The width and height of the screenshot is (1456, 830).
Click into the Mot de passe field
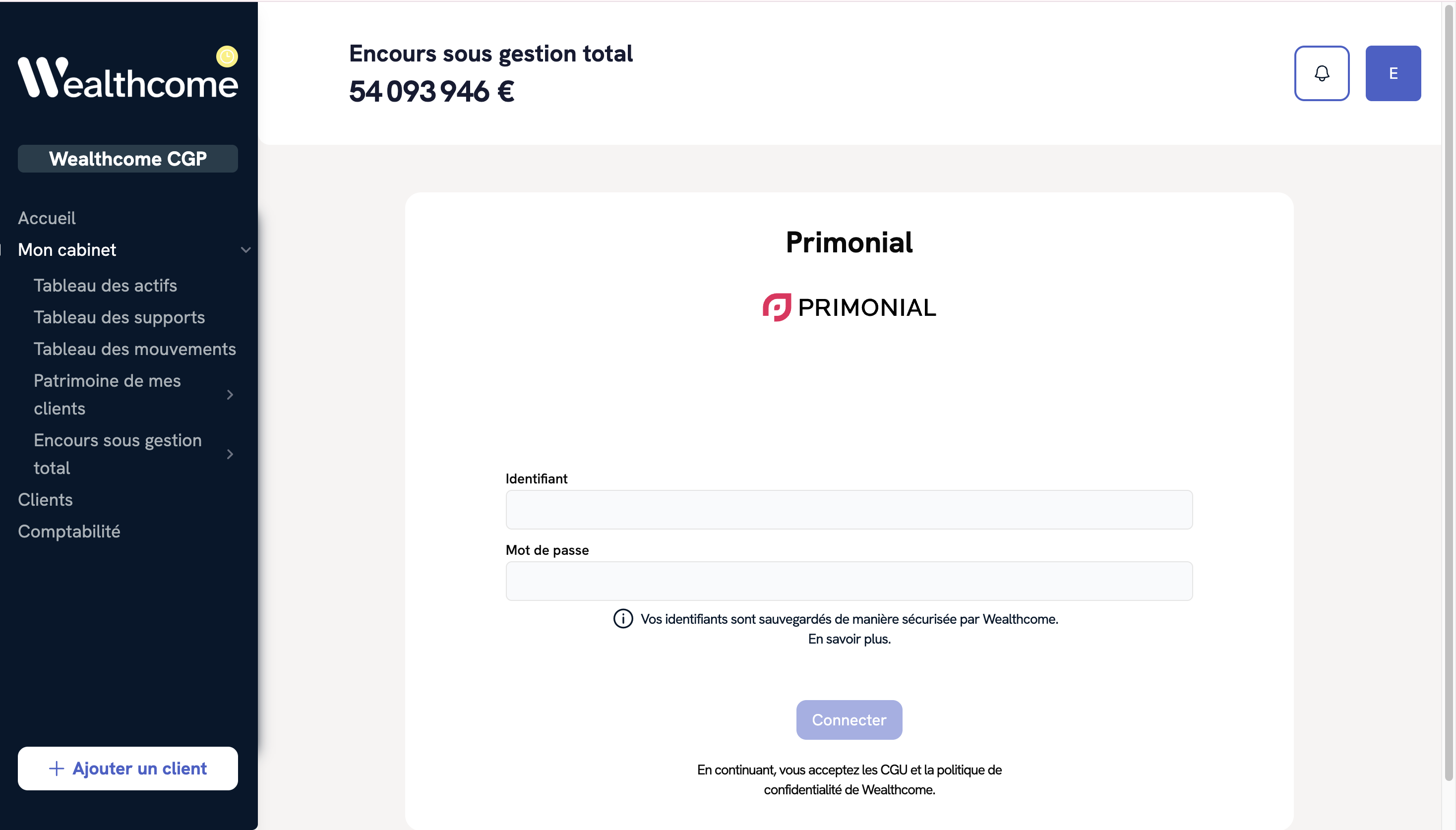(x=849, y=581)
